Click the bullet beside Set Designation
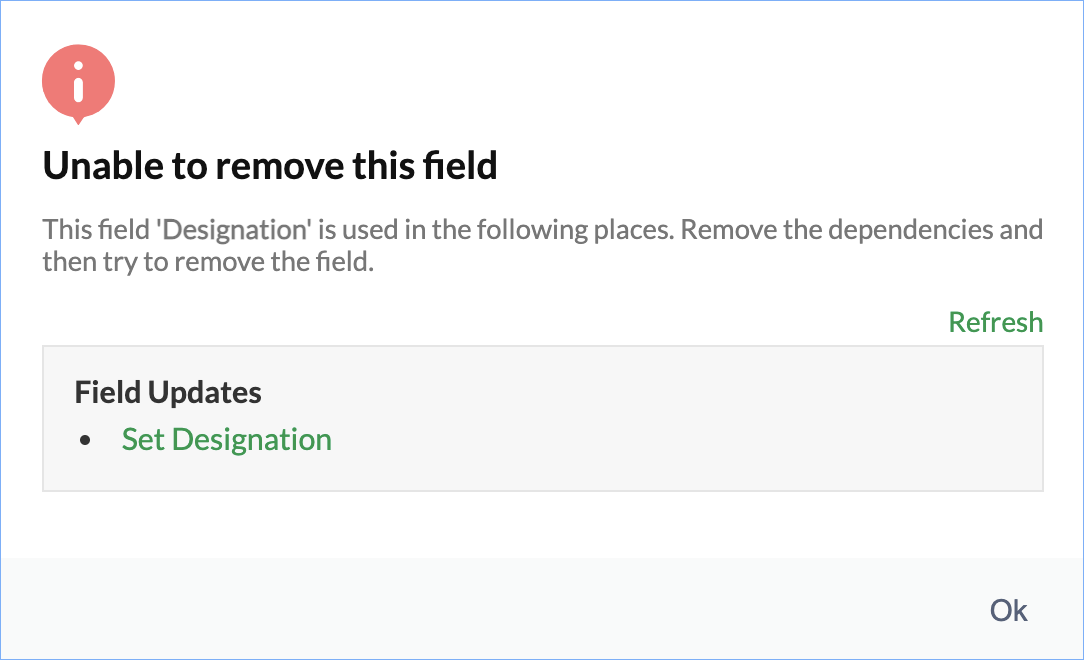Image resolution: width=1084 pixels, height=660 pixels. (x=85, y=441)
